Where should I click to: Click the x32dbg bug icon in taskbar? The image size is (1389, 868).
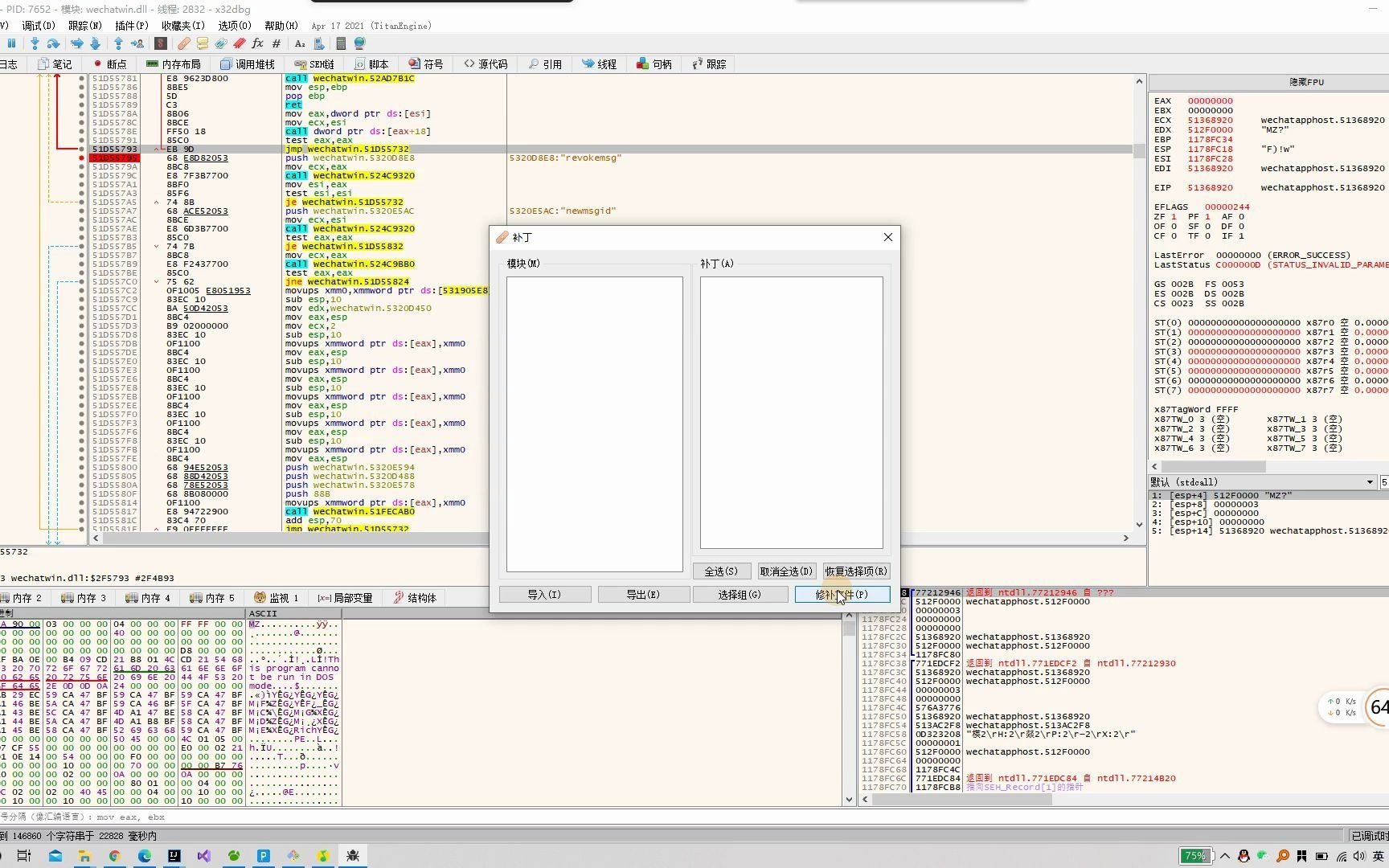coord(353,856)
